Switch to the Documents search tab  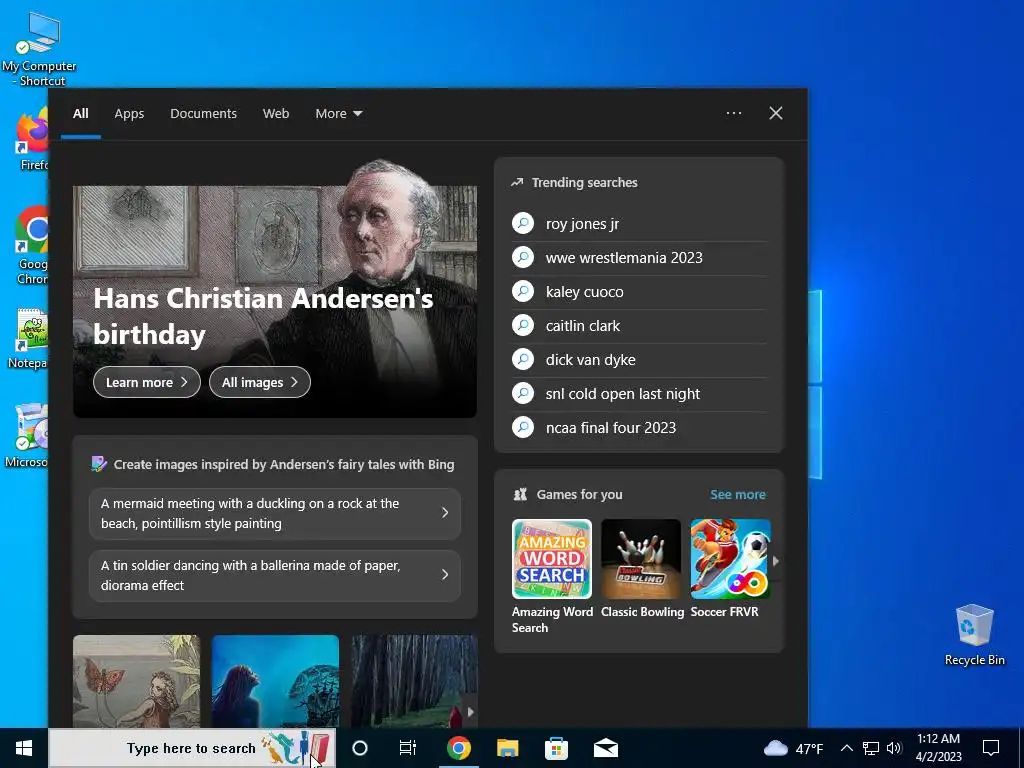[203, 114]
